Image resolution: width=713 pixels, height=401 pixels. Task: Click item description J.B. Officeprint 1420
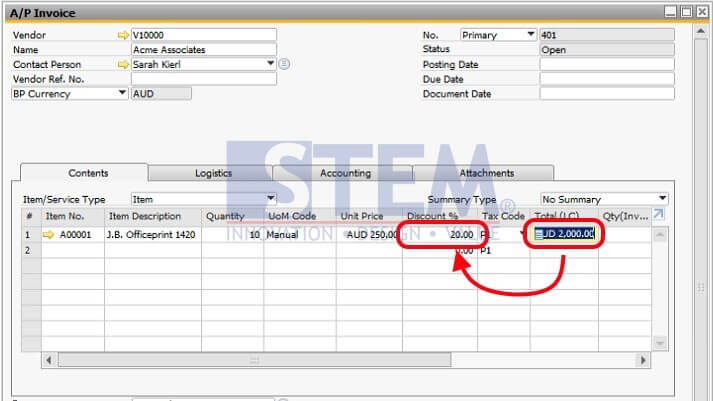click(x=153, y=235)
